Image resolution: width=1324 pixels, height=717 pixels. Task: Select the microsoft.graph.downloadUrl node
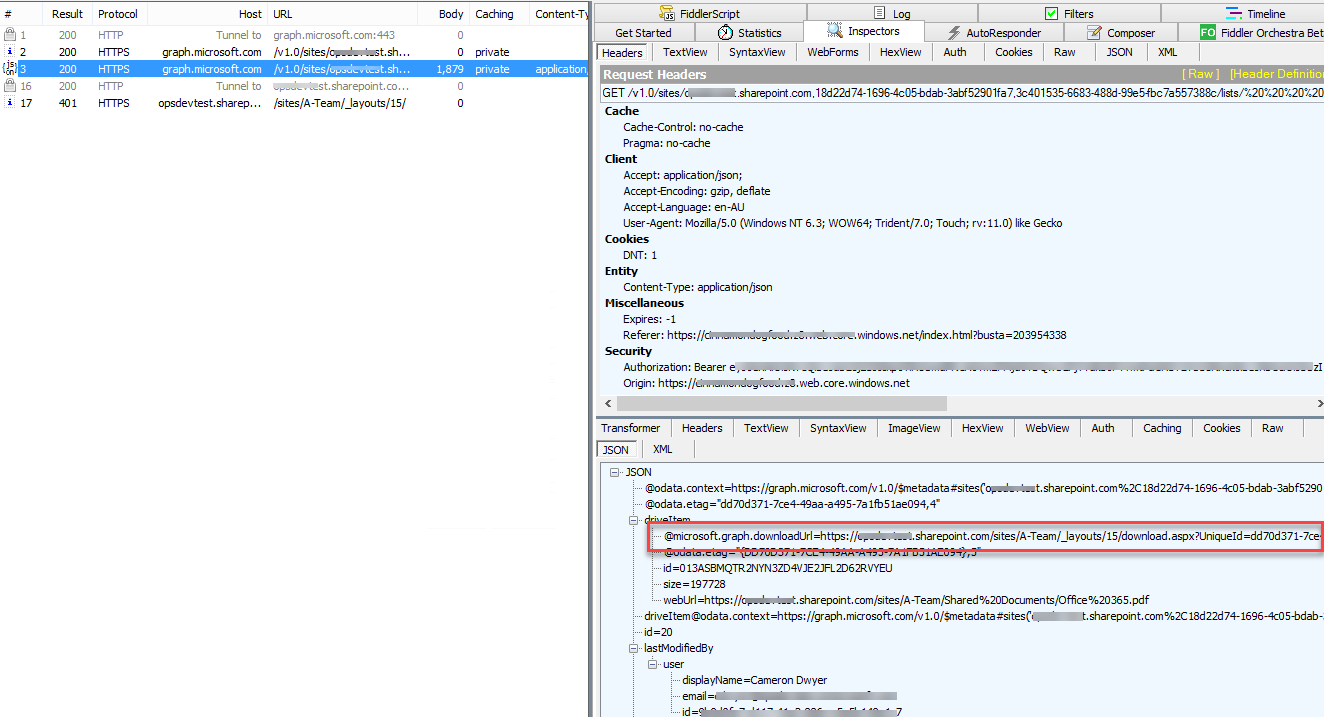point(992,536)
